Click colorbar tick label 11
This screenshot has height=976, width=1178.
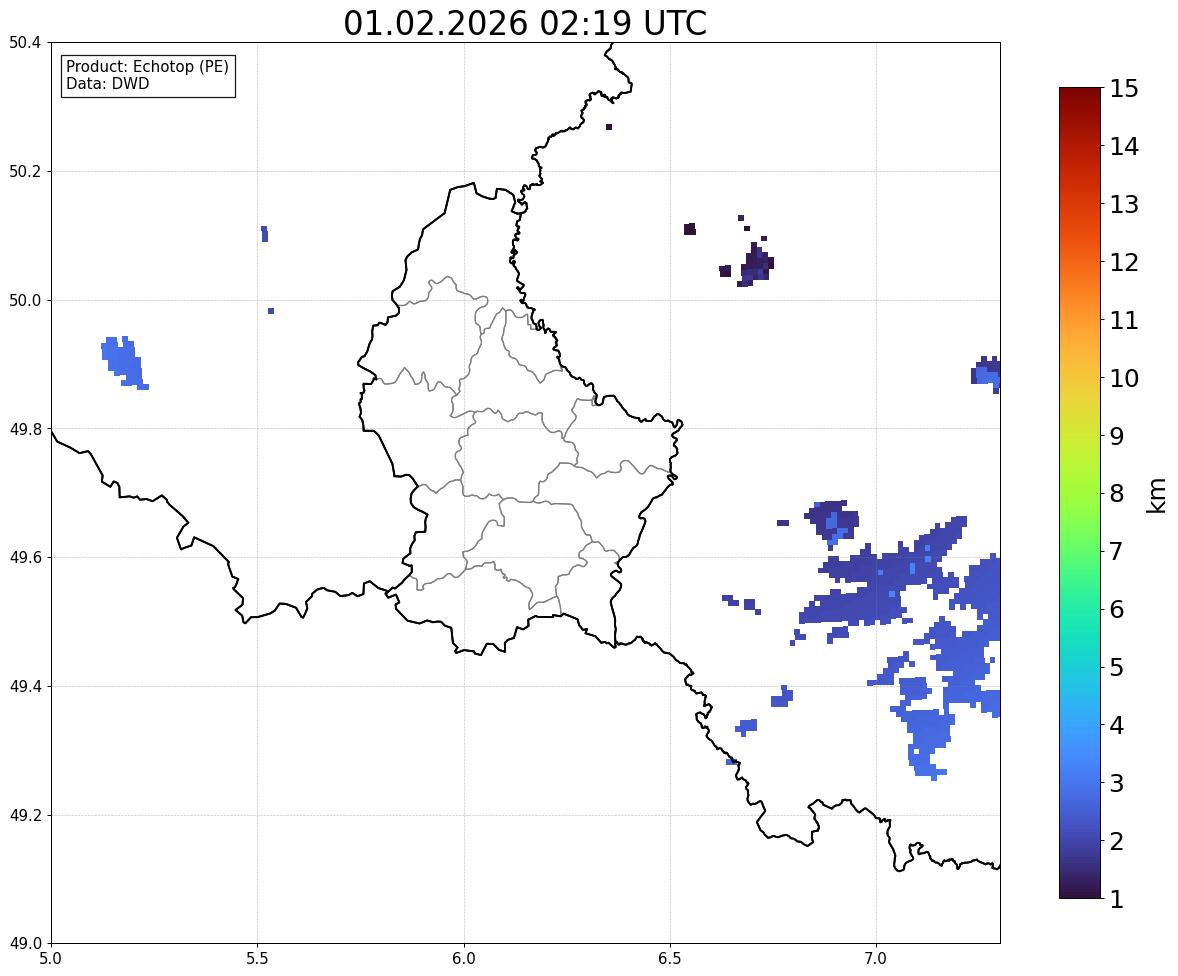[x=1124, y=320]
